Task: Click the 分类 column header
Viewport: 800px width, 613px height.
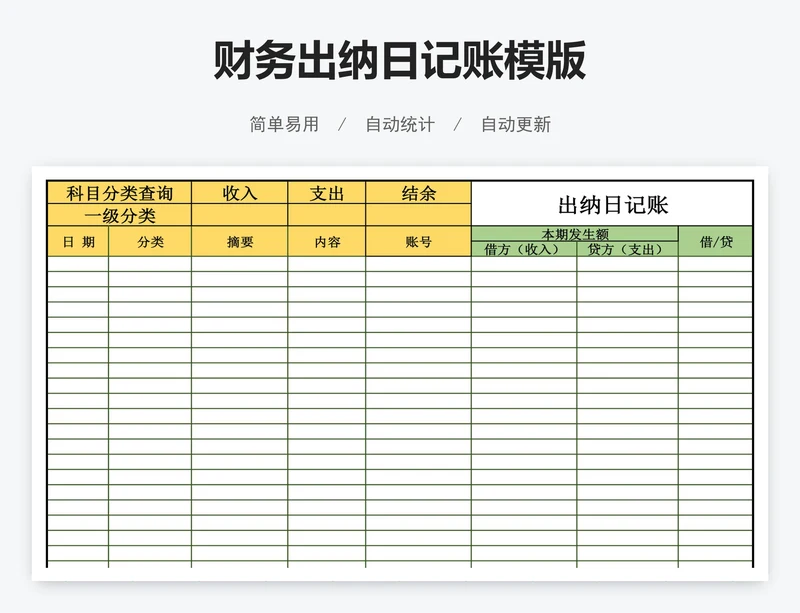Action: click(x=150, y=241)
